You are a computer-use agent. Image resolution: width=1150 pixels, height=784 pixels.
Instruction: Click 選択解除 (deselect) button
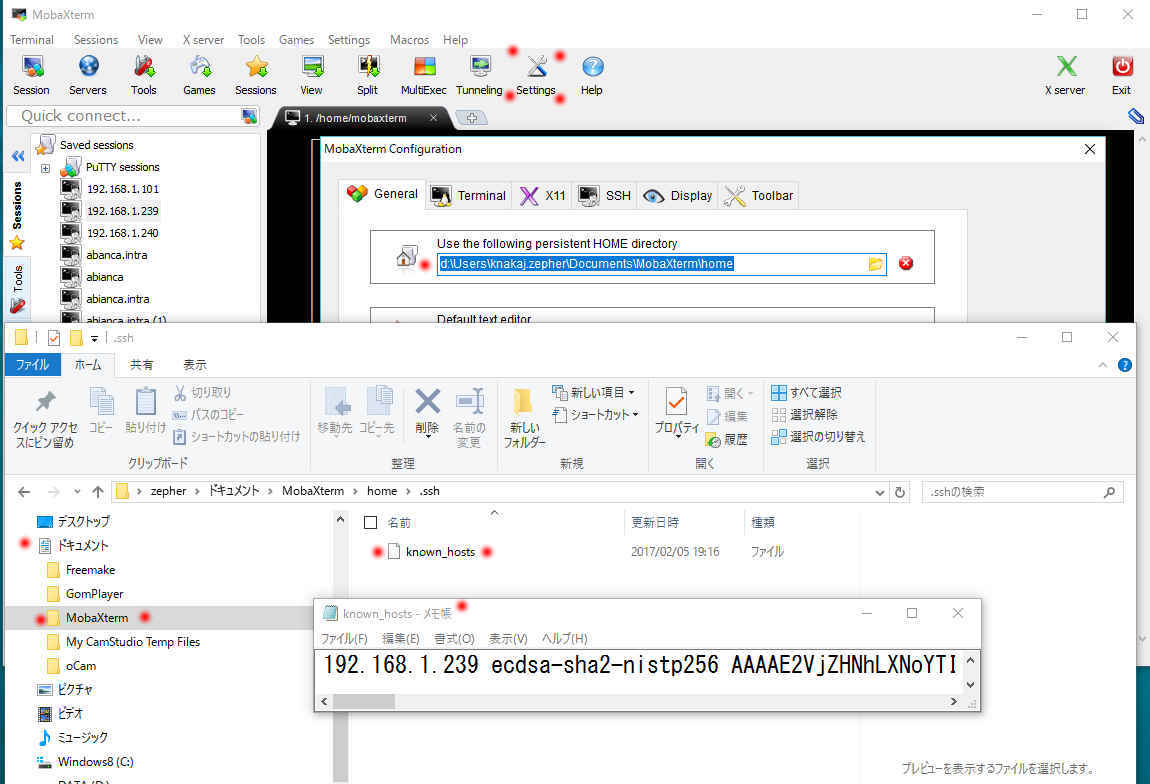coord(804,414)
